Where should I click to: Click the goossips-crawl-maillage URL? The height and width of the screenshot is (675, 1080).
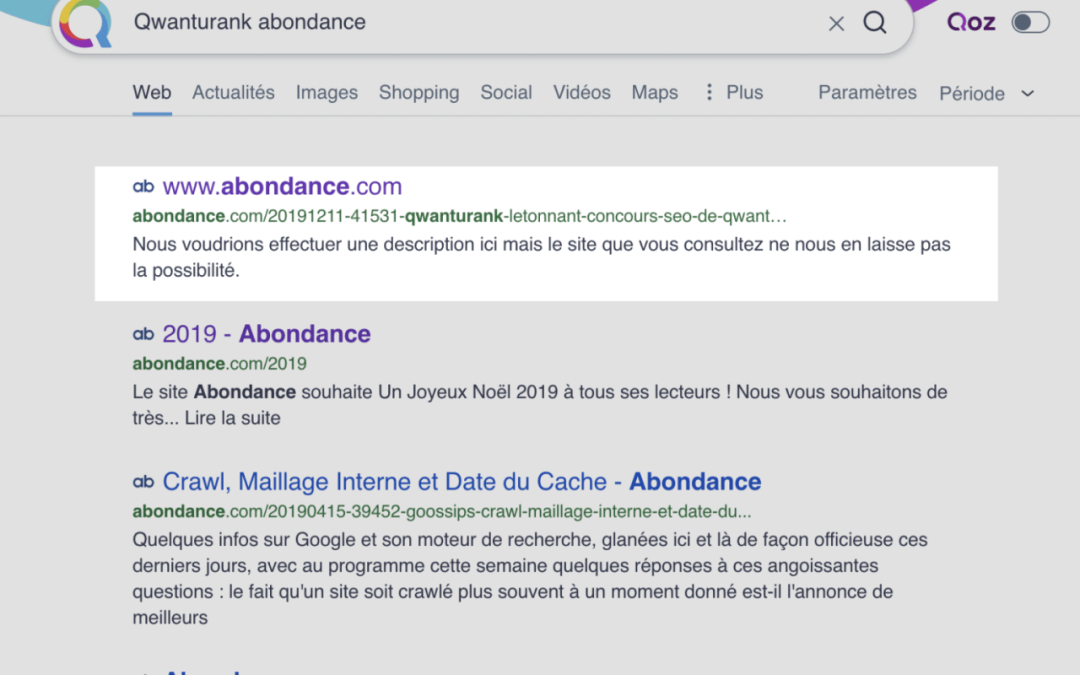(442, 512)
